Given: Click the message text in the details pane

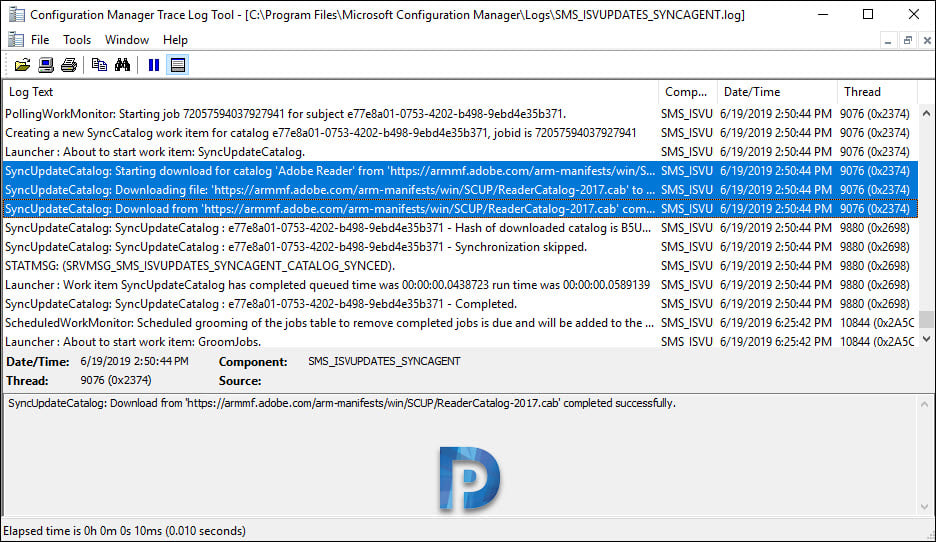Looking at the screenshot, I should (x=341, y=403).
